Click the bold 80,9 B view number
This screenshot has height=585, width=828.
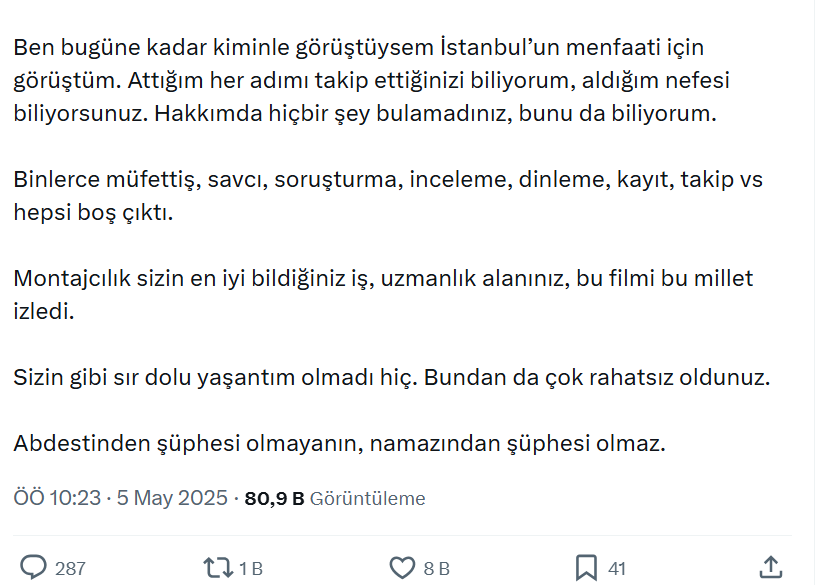[x=275, y=498]
